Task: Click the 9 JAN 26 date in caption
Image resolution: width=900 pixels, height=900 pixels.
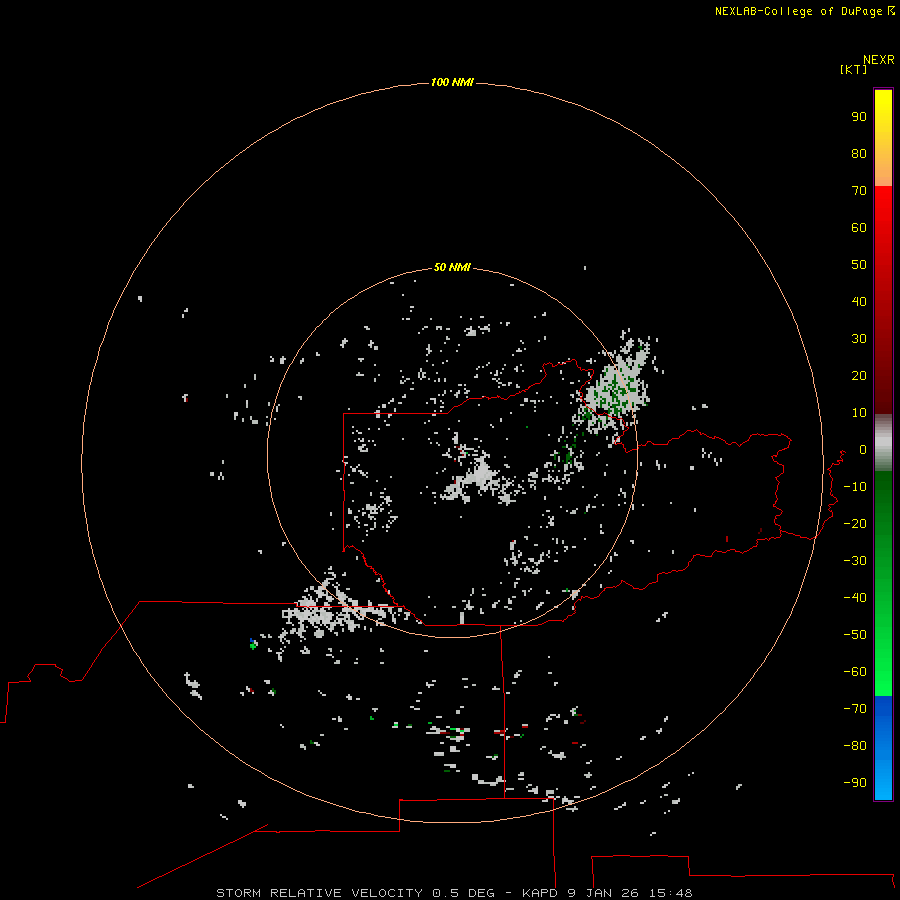Action: pyautogui.click(x=603, y=893)
